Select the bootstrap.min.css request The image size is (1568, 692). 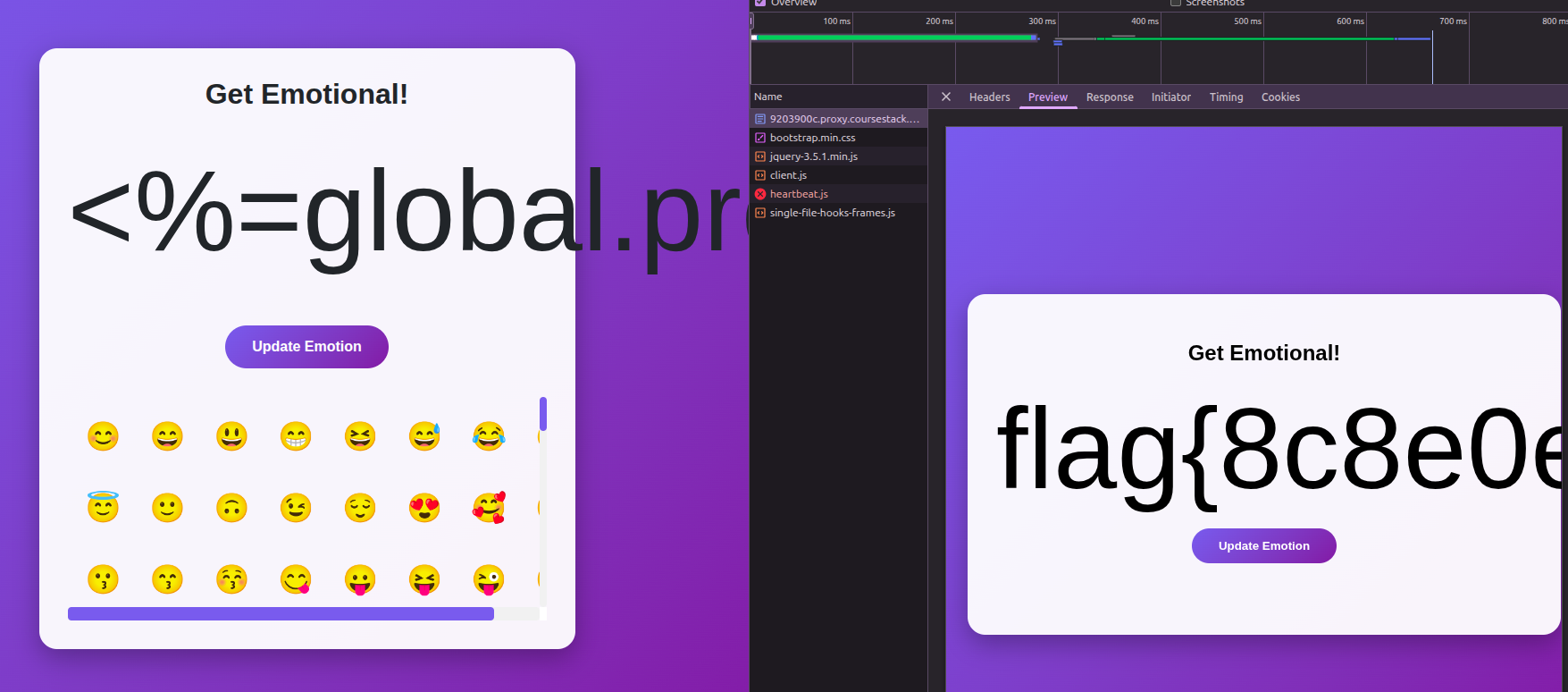click(x=812, y=138)
